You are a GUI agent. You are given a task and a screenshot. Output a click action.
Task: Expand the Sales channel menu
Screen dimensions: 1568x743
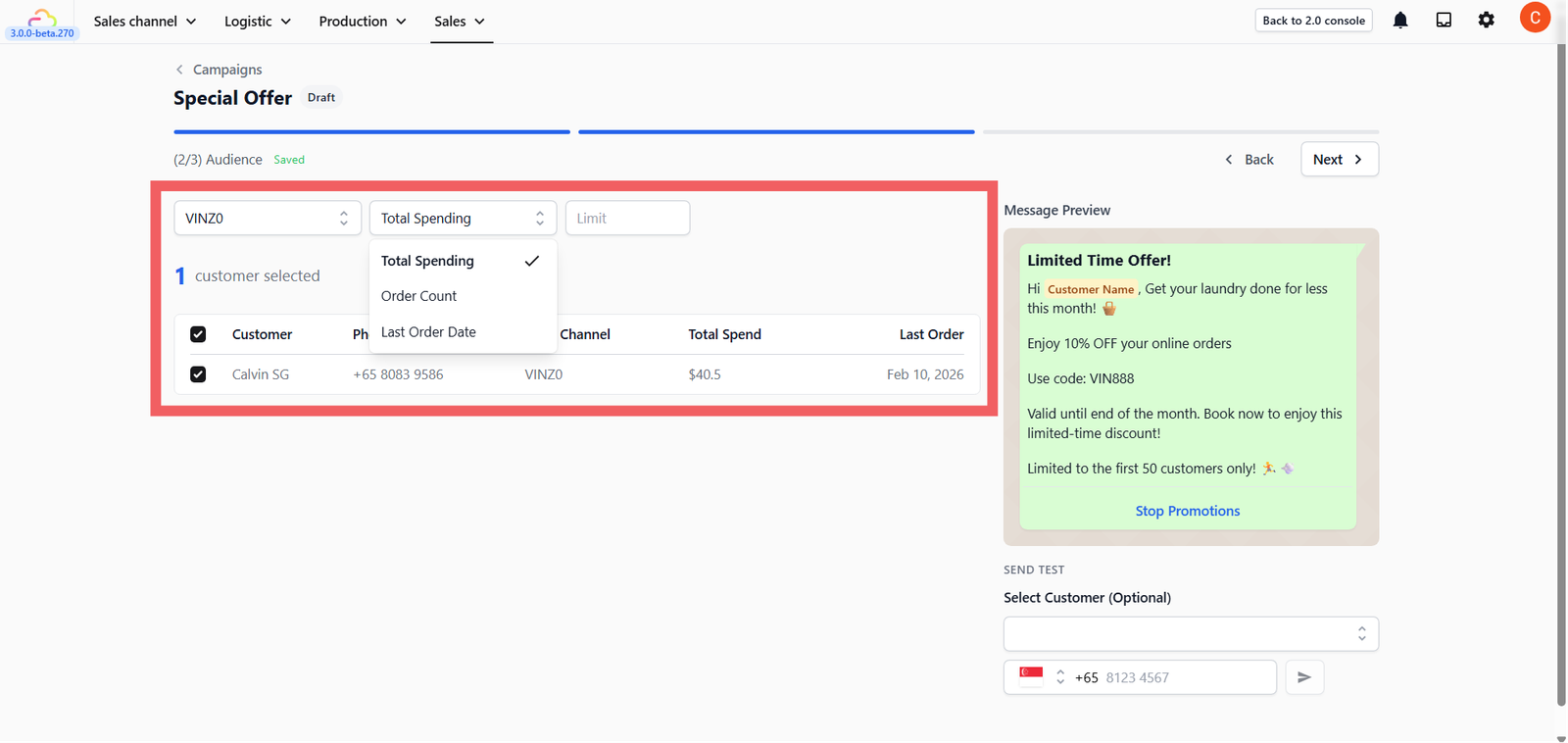pyautogui.click(x=145, y=22)
